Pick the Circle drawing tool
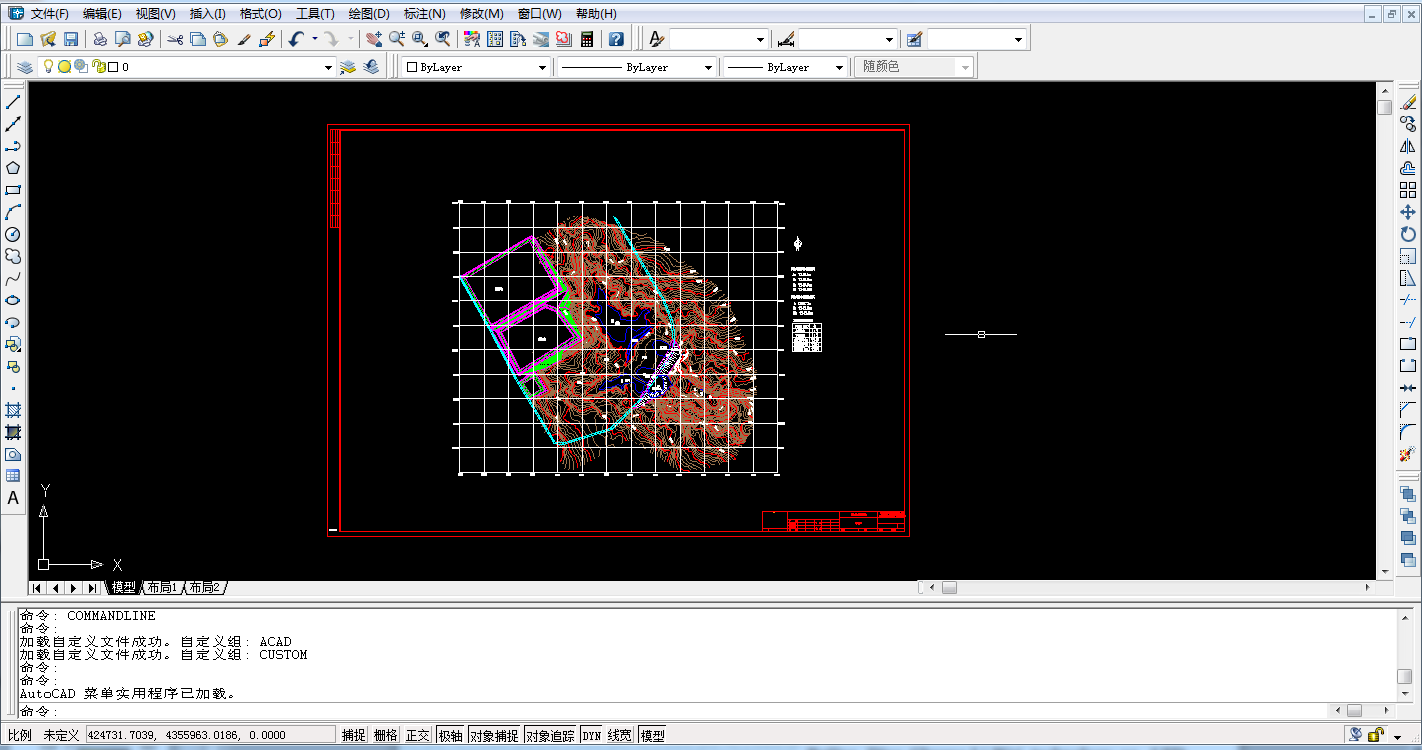Image resolution: width=1422 pixels, height=750 pixels. (13, 234)
